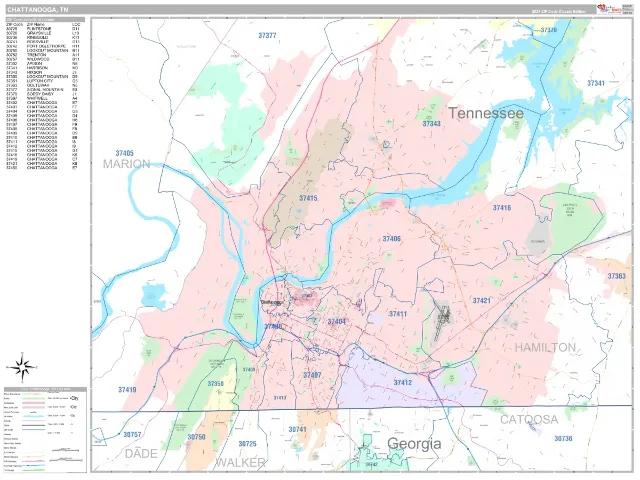
Task: Click ZIP code 37407 on the map
Action: pos(312,375)
